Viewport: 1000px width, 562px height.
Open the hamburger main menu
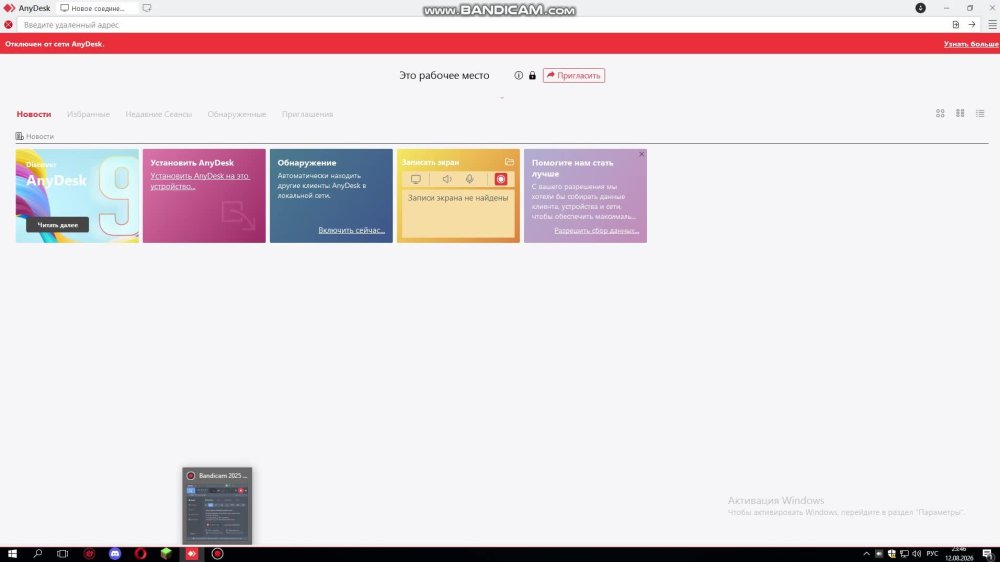992,25
